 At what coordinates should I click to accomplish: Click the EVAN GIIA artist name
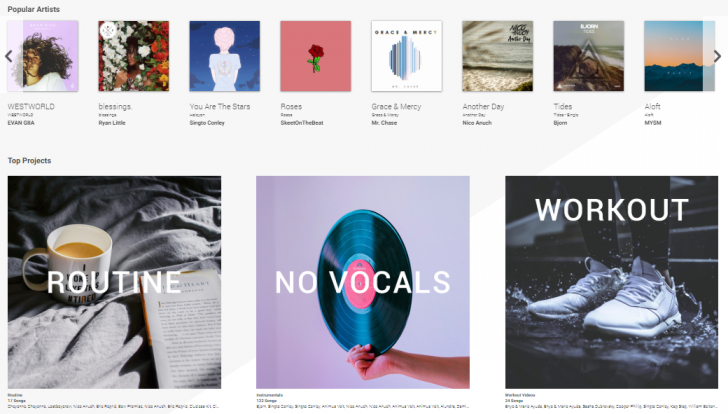click(21, 123)
